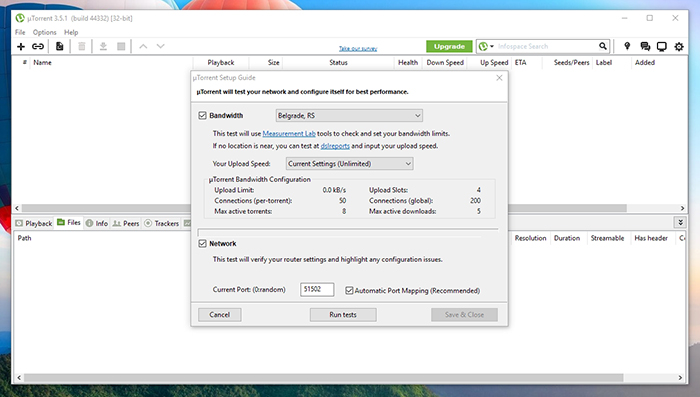Open the File menu
Image resolution: width=700 pixels, height=397 pixels.
[20, 32]
